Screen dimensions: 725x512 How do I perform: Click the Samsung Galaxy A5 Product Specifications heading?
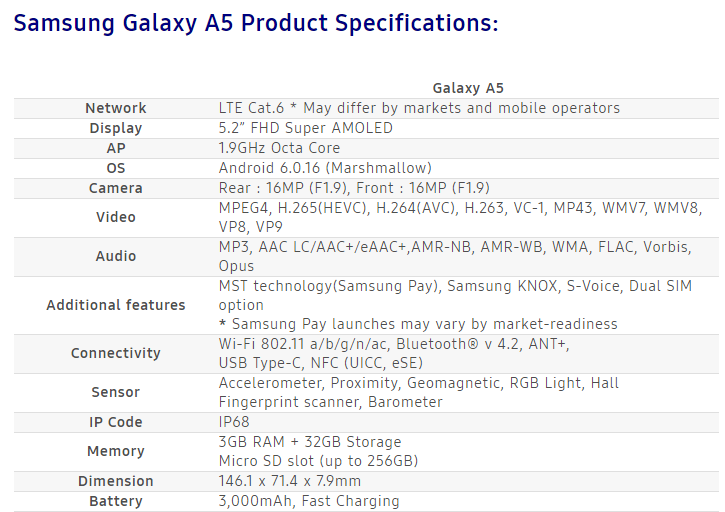click(x=256, y=23)
